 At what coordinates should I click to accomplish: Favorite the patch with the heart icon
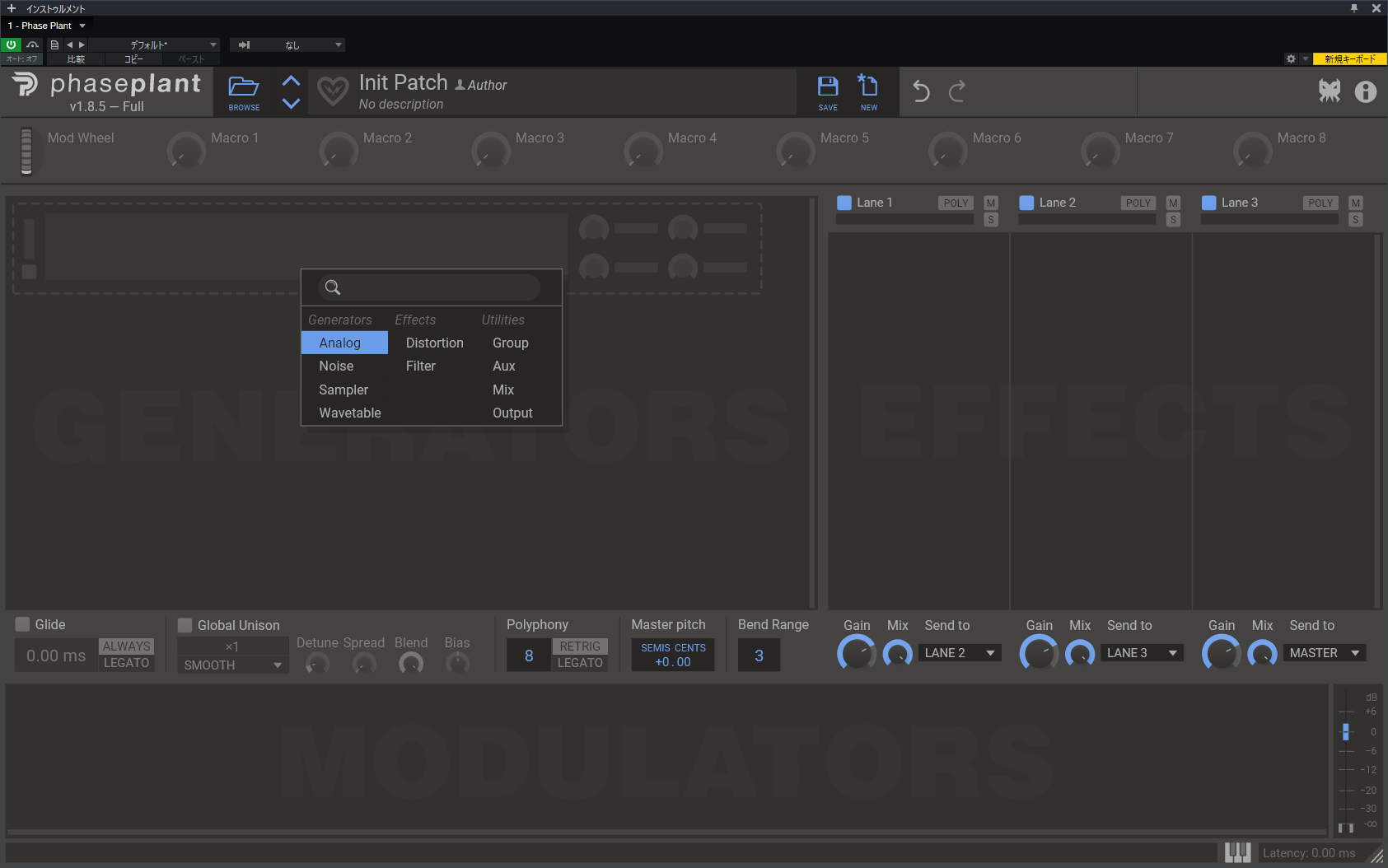333,91
